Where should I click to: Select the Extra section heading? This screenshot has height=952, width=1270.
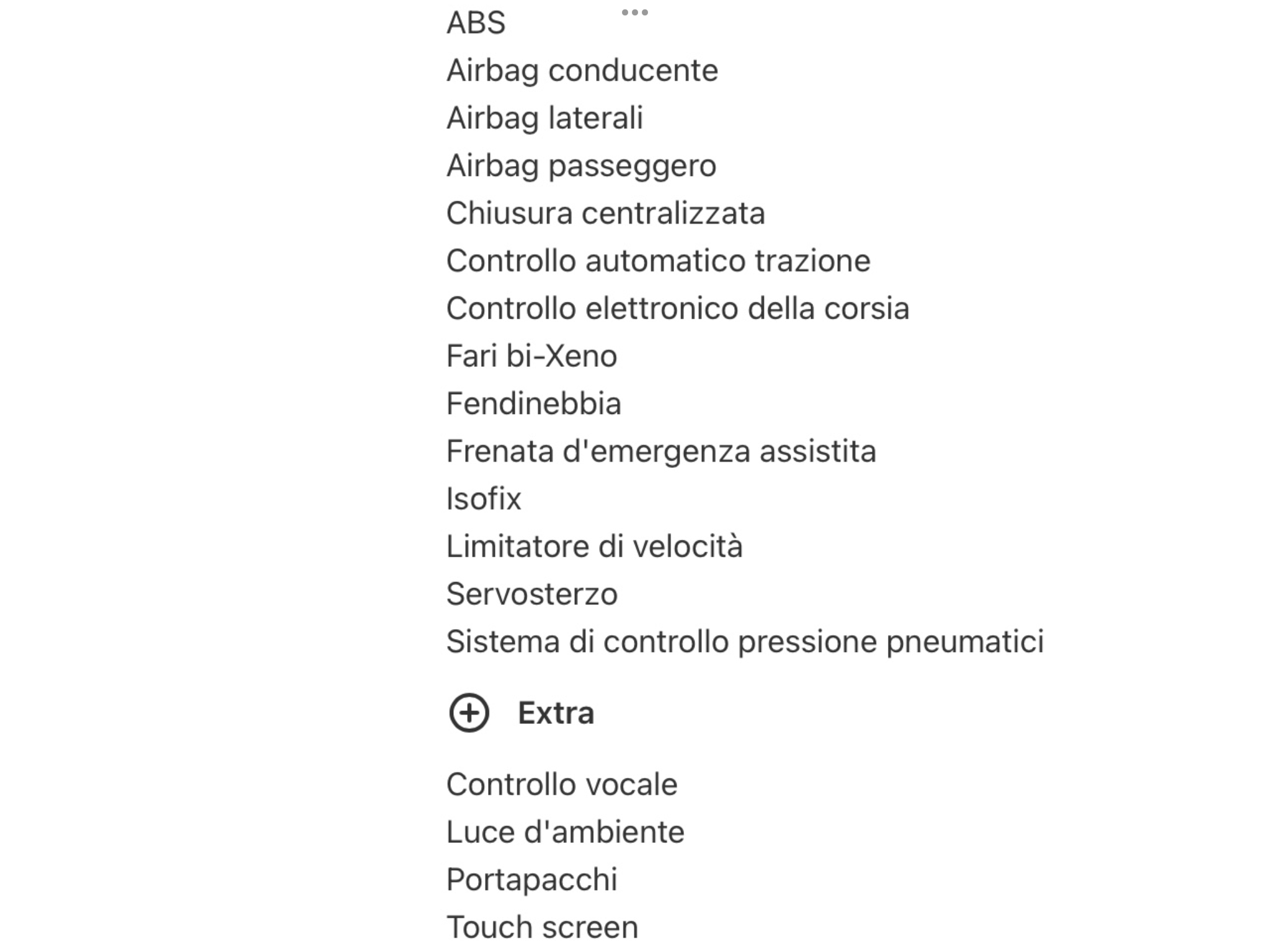tap(556, 713)
